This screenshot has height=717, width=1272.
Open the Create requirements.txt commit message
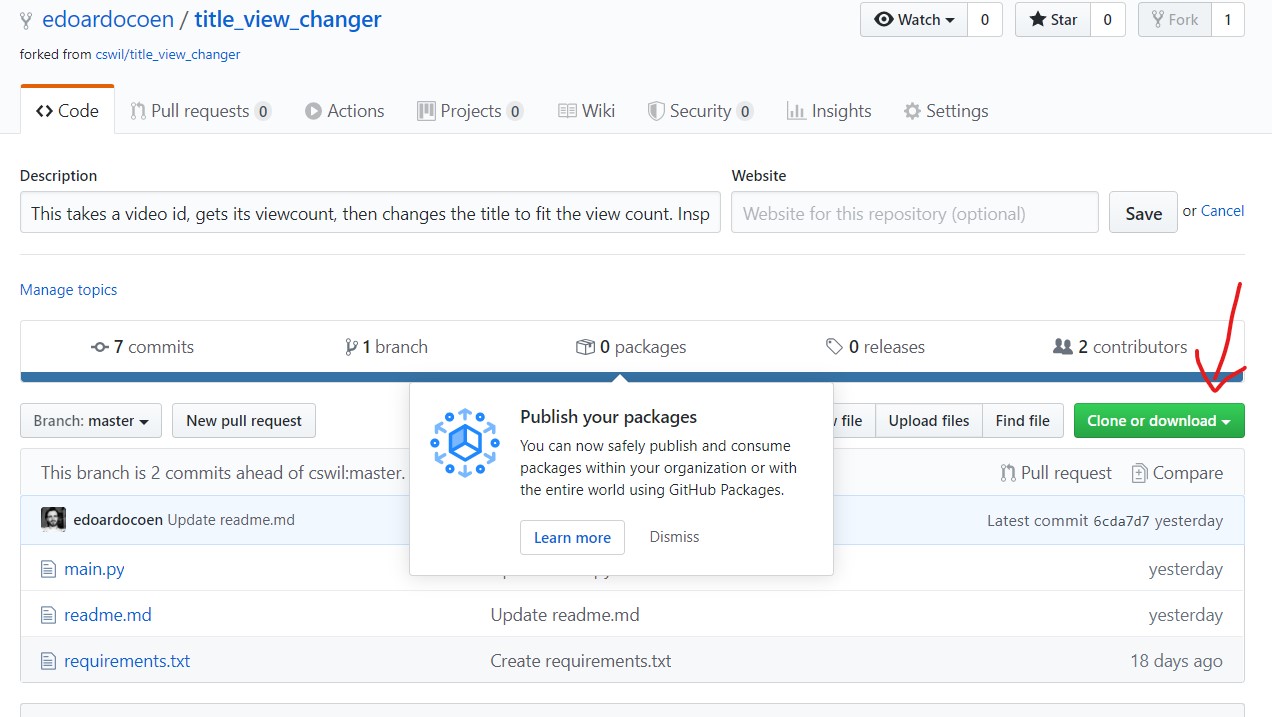(x=581, y=661)
